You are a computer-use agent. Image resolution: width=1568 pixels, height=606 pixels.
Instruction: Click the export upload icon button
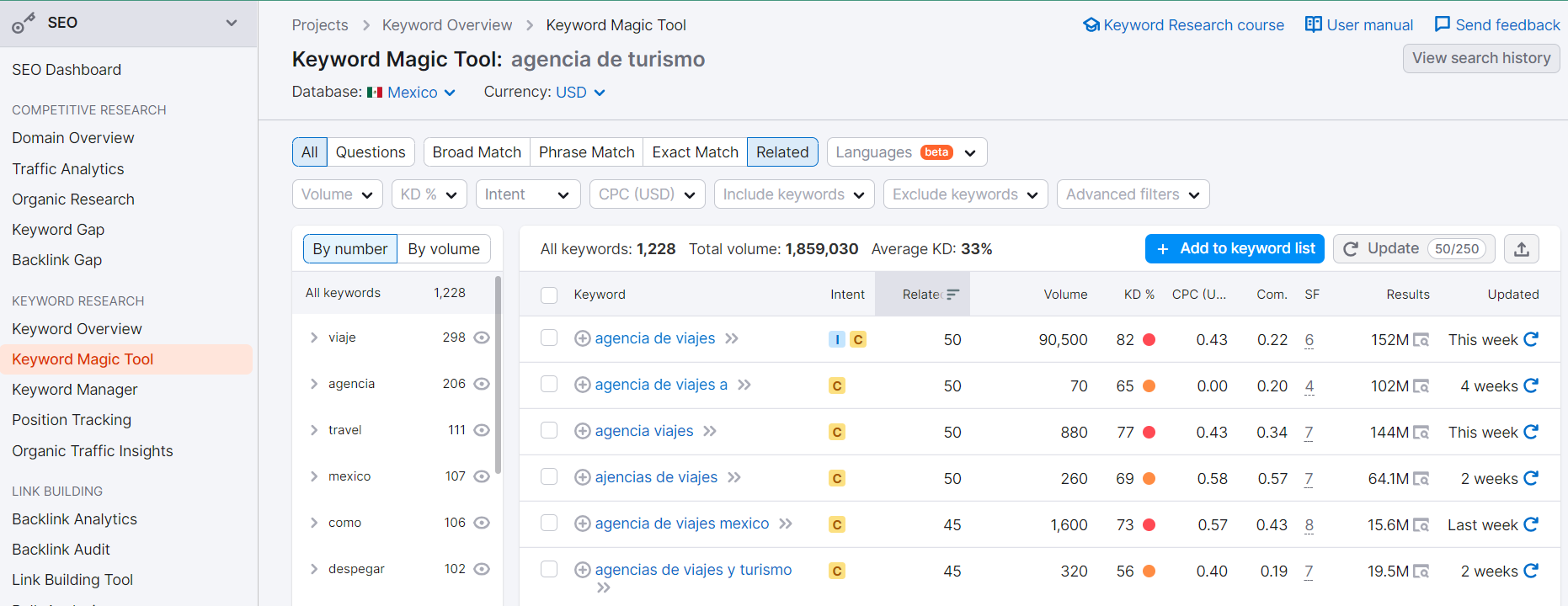1521,249
